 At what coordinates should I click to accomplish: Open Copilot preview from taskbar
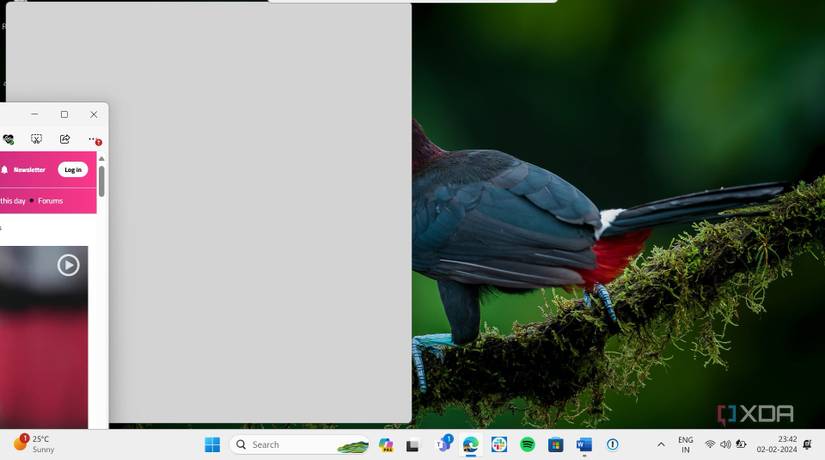386,445
